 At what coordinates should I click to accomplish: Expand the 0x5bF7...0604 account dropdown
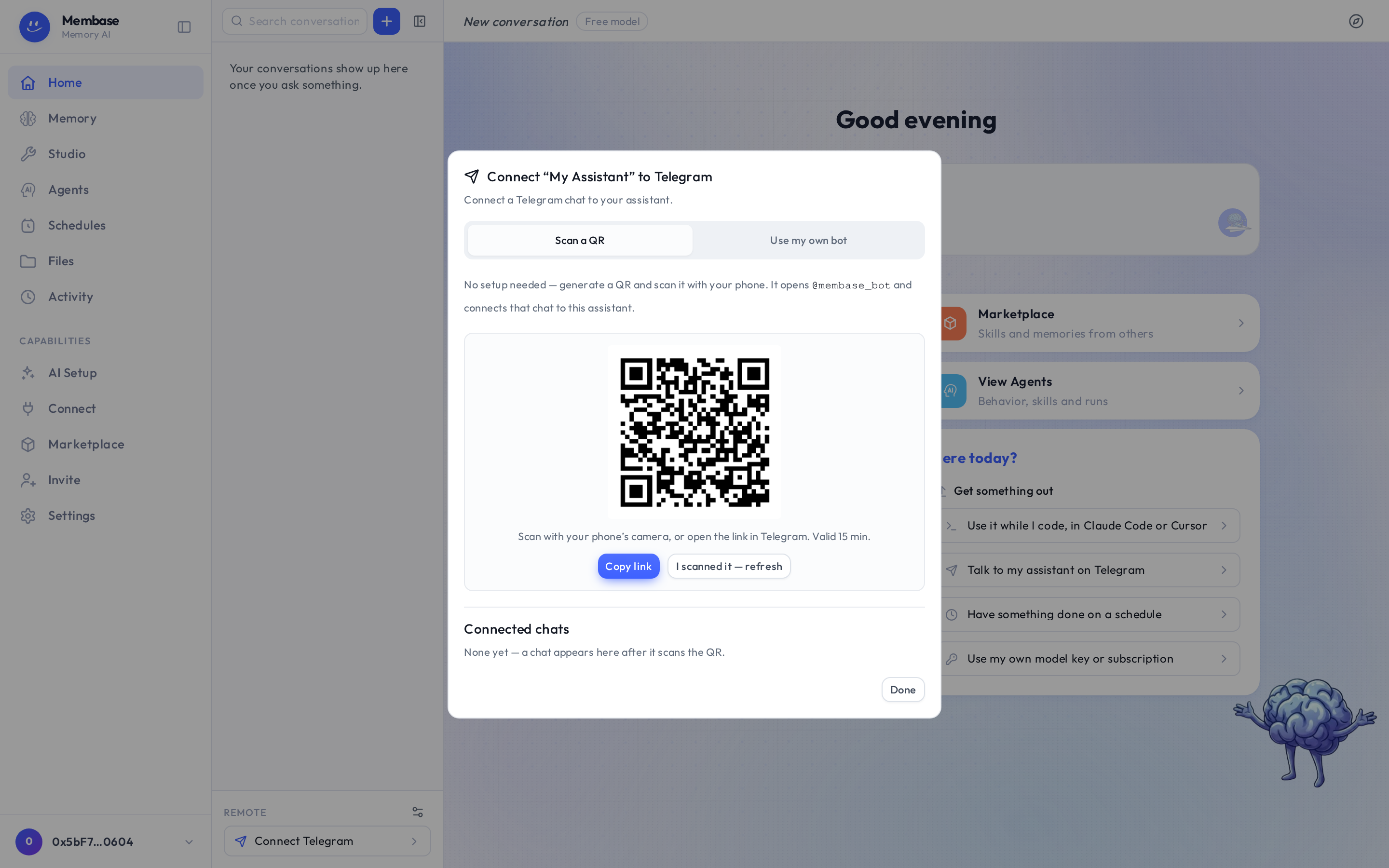(x=189, y=842)
